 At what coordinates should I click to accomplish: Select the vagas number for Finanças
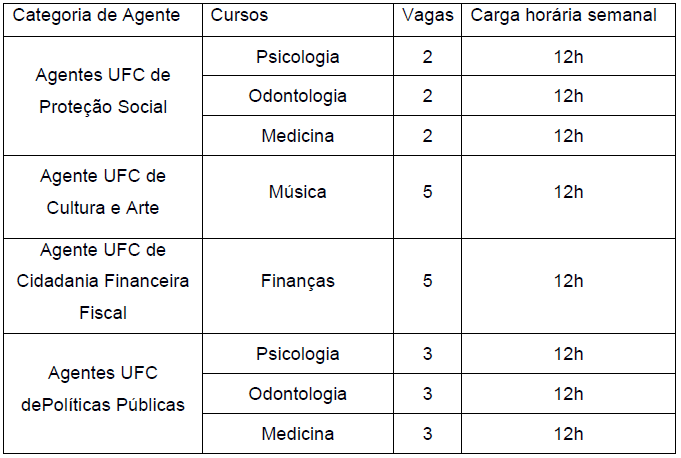click(428, 281)
